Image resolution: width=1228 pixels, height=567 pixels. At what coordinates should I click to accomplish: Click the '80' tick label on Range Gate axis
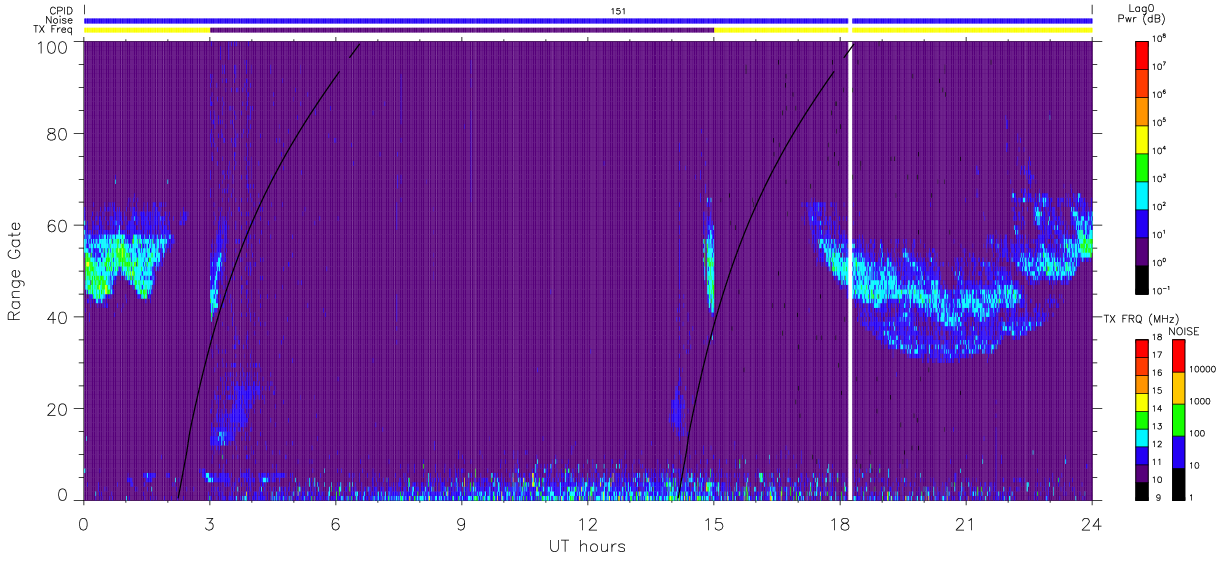(x=59, y=133)
